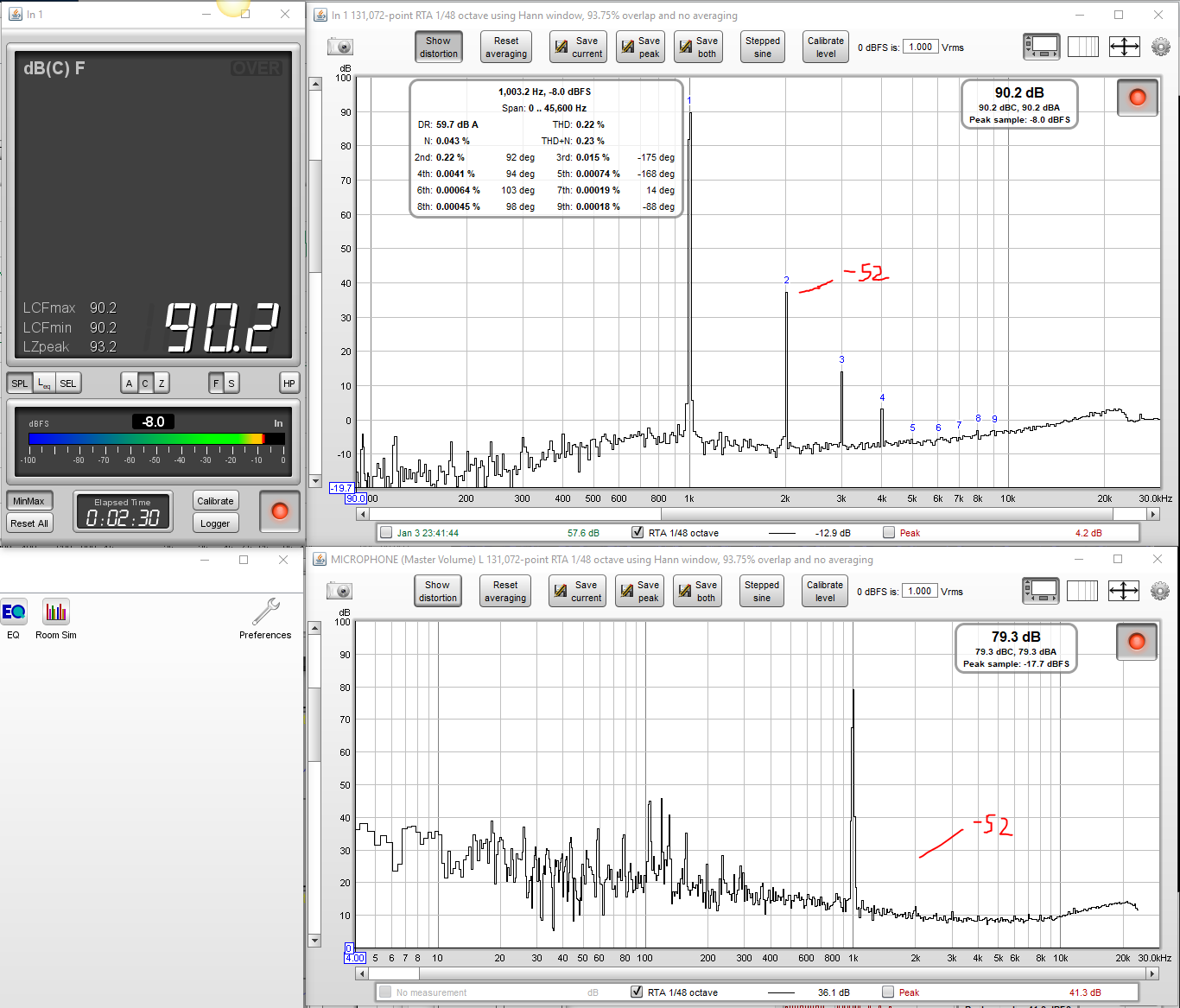The height and width of the screenshot is (1008, 1180).
Task: Click Stepped sine in upper RTA window
Action: tap(763, 47)
